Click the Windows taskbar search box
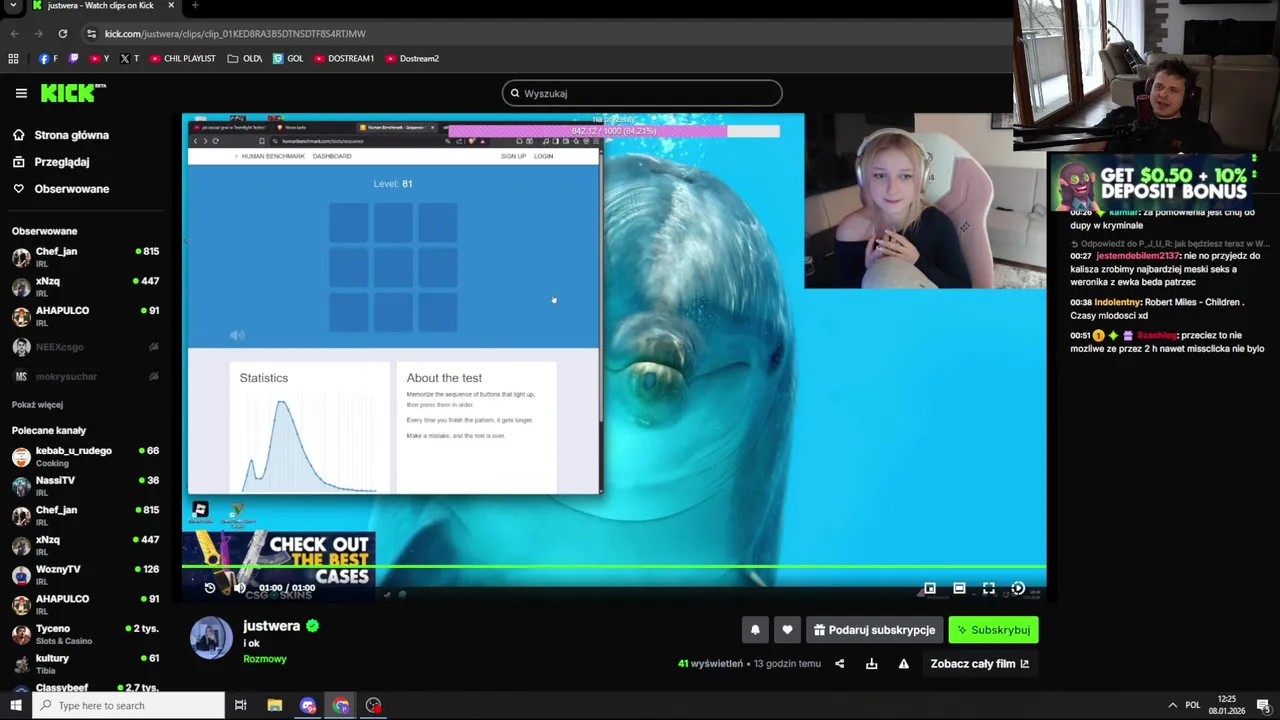1280x720 pixels. click(x=128, y=706)
